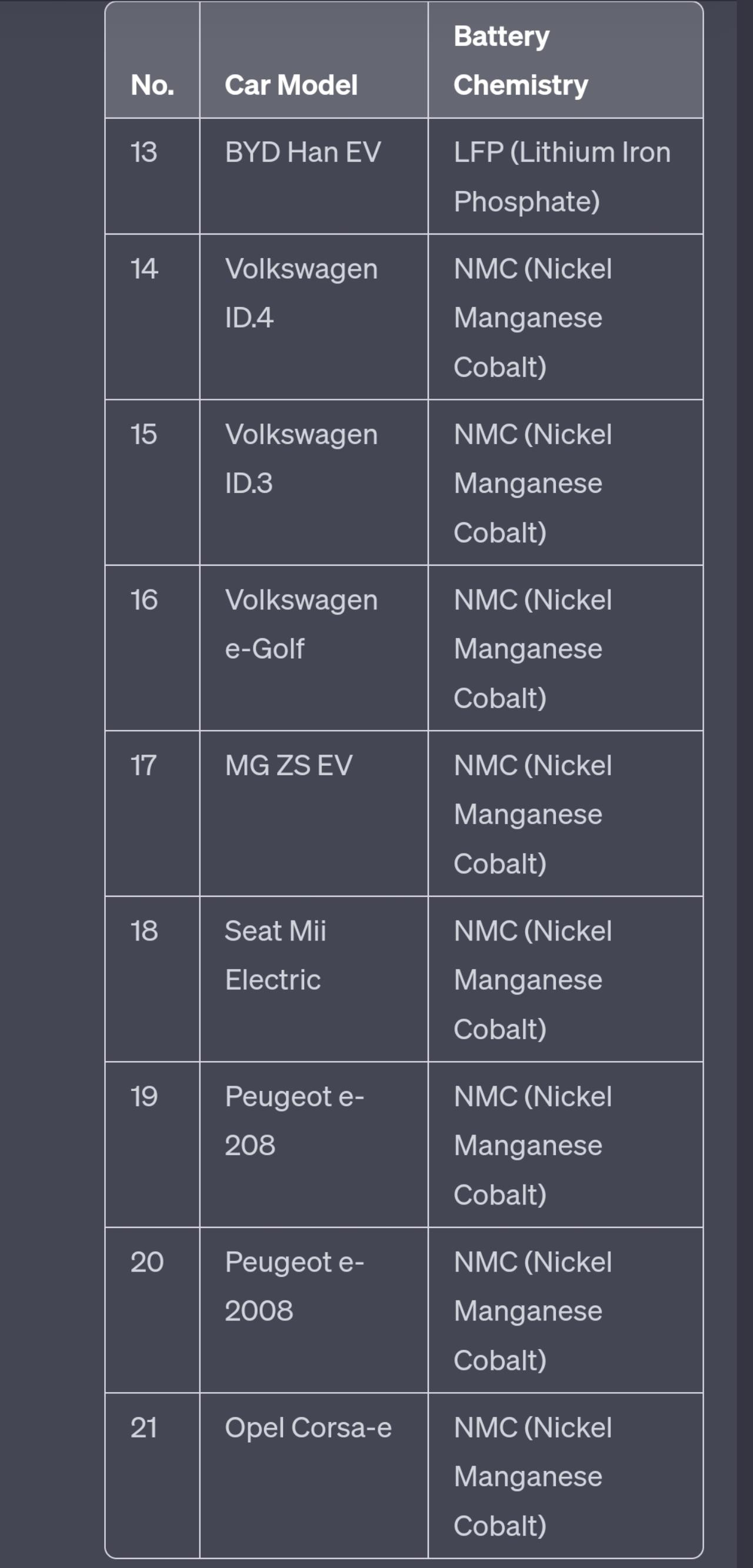Click the Peugeot e-2008 cell
Screen dimensions: 753x1568
314,1310
